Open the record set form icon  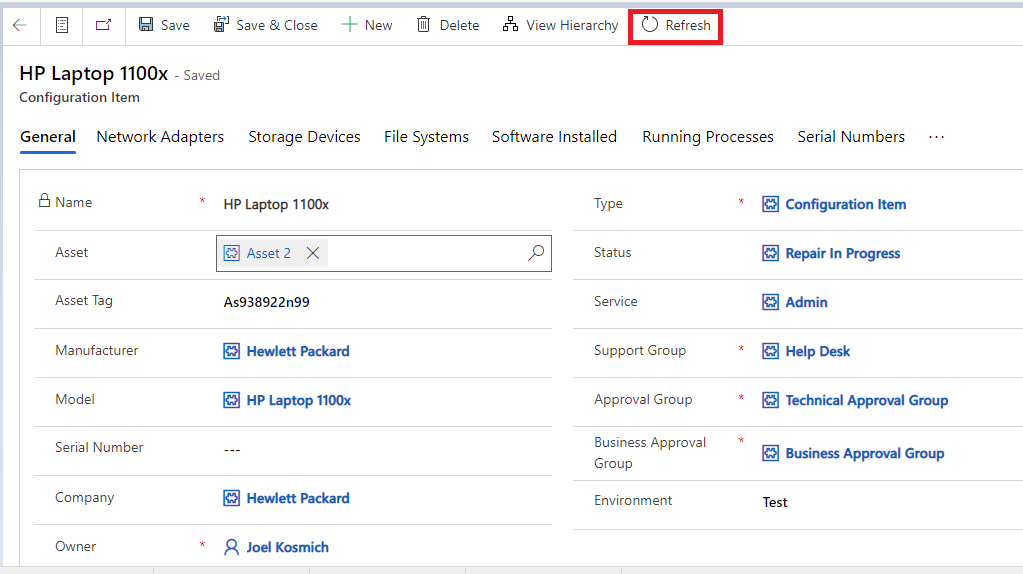point(62,25)
